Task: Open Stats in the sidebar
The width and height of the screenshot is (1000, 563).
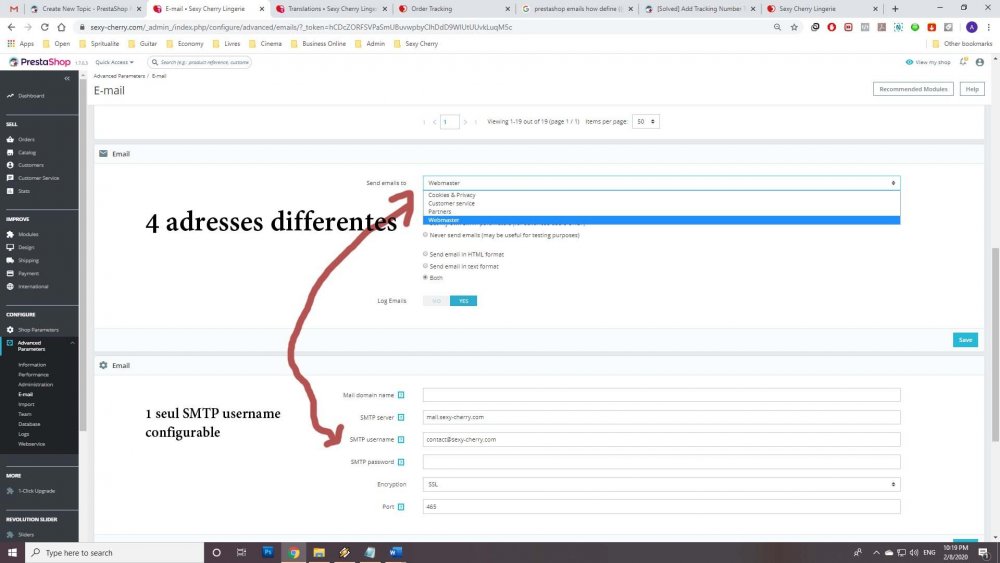Action: tap(24, 191)
